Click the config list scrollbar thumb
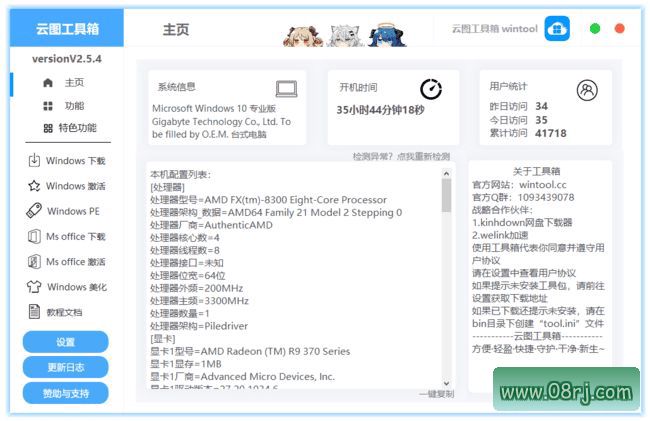The height and width of the screenshot is (421, 650). tap(446, 195)
